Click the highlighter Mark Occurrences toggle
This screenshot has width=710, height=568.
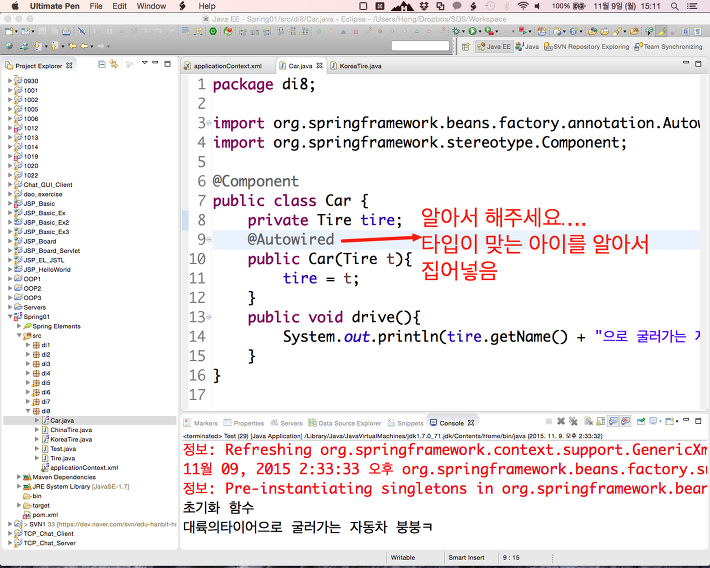pyautogui.click(x=661, y=31)
